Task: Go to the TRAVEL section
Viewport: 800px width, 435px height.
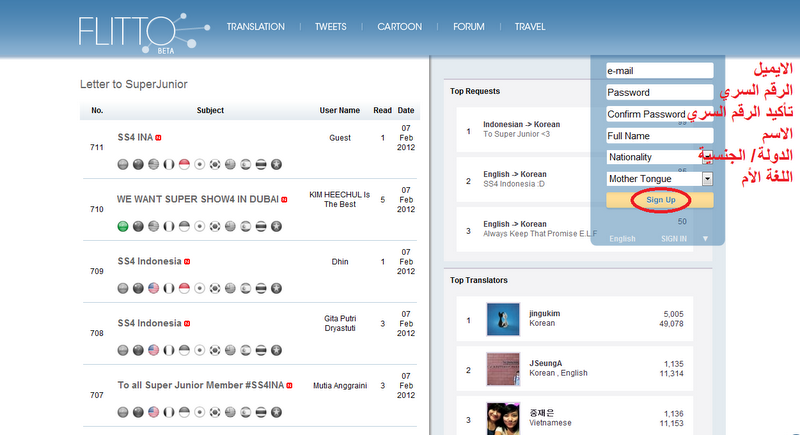Action: [530, 27]
